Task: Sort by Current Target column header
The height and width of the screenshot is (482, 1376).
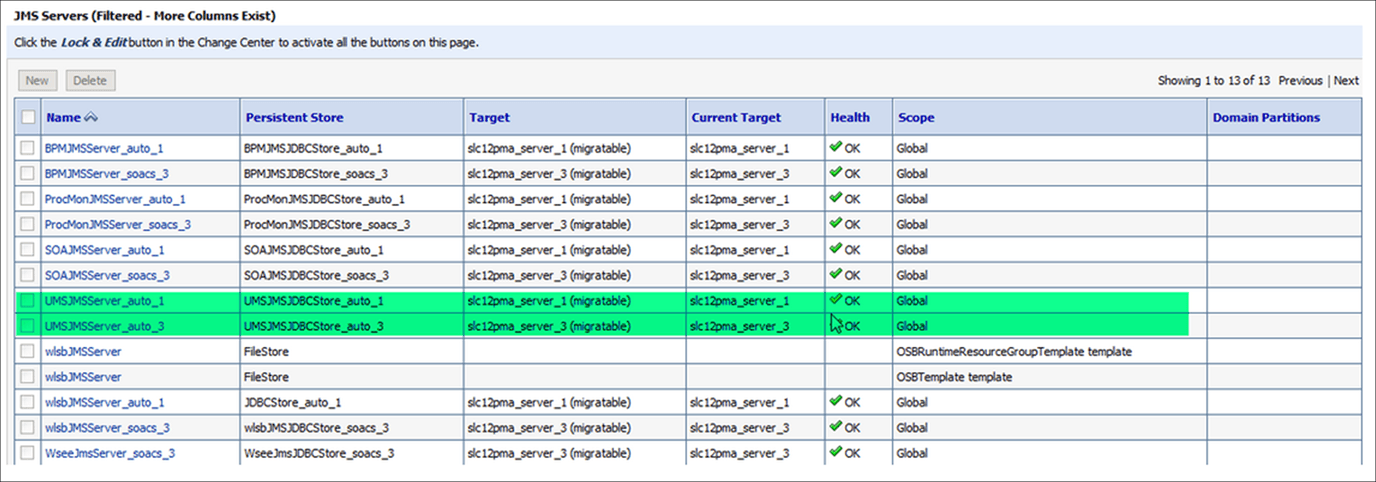Action: point(736,117)
